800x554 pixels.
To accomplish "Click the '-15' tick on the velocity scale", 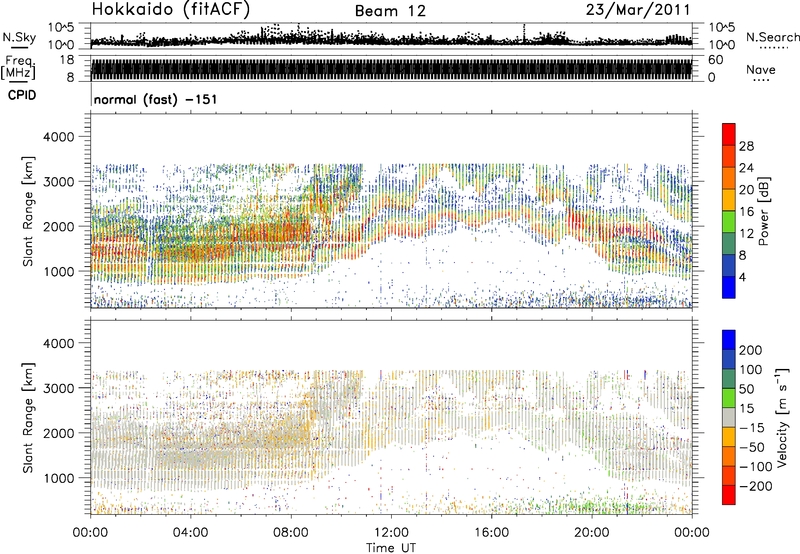I will tap(752, 428).
